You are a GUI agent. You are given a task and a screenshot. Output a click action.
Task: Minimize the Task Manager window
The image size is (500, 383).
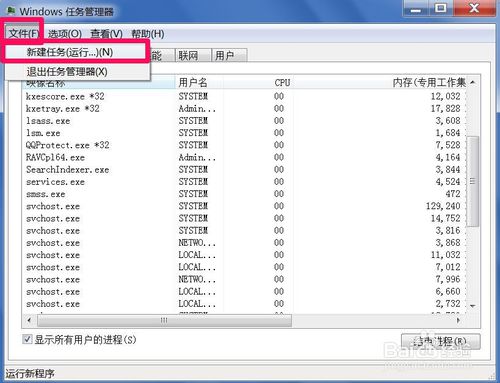(x=415, y=8)
